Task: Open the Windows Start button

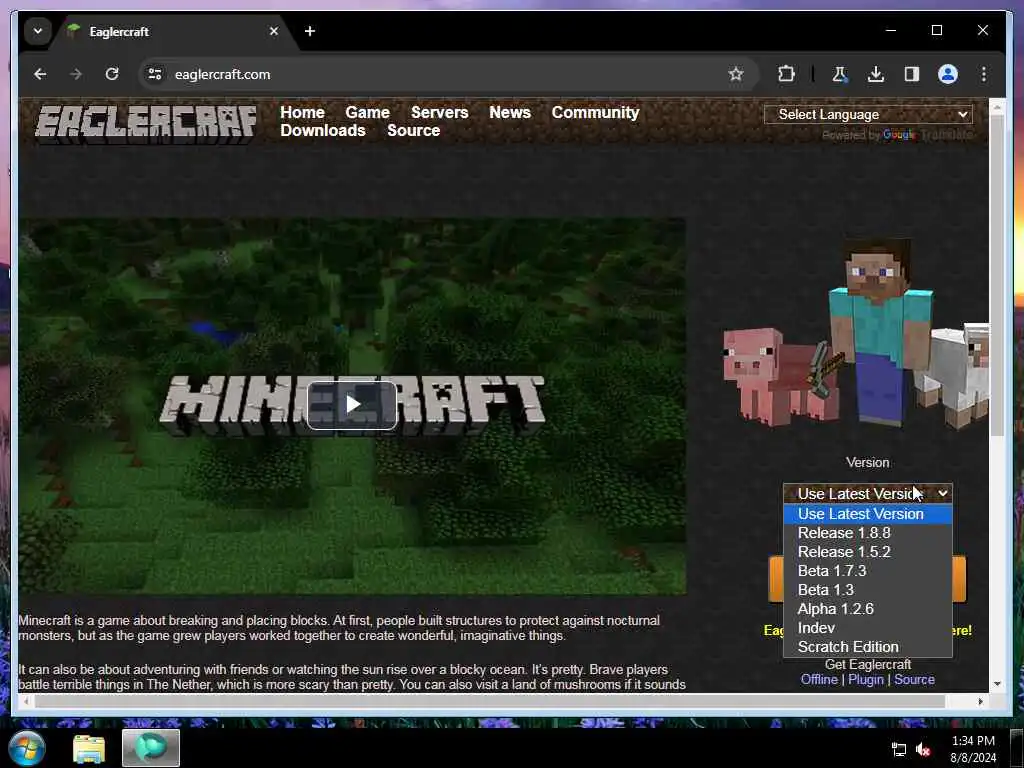Action: coord(26,748)
